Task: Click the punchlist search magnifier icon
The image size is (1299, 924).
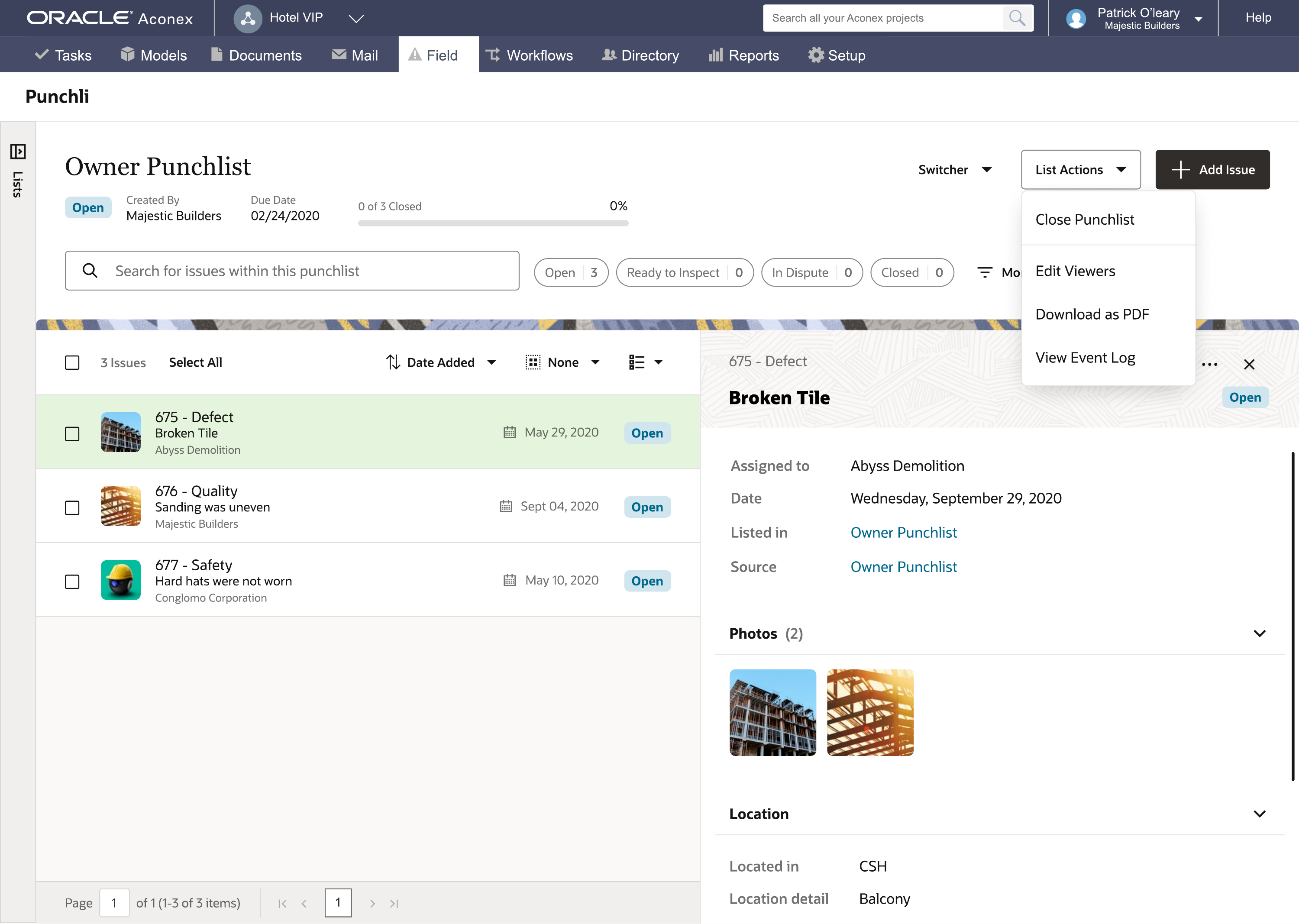Action: (x=90, y=271)
